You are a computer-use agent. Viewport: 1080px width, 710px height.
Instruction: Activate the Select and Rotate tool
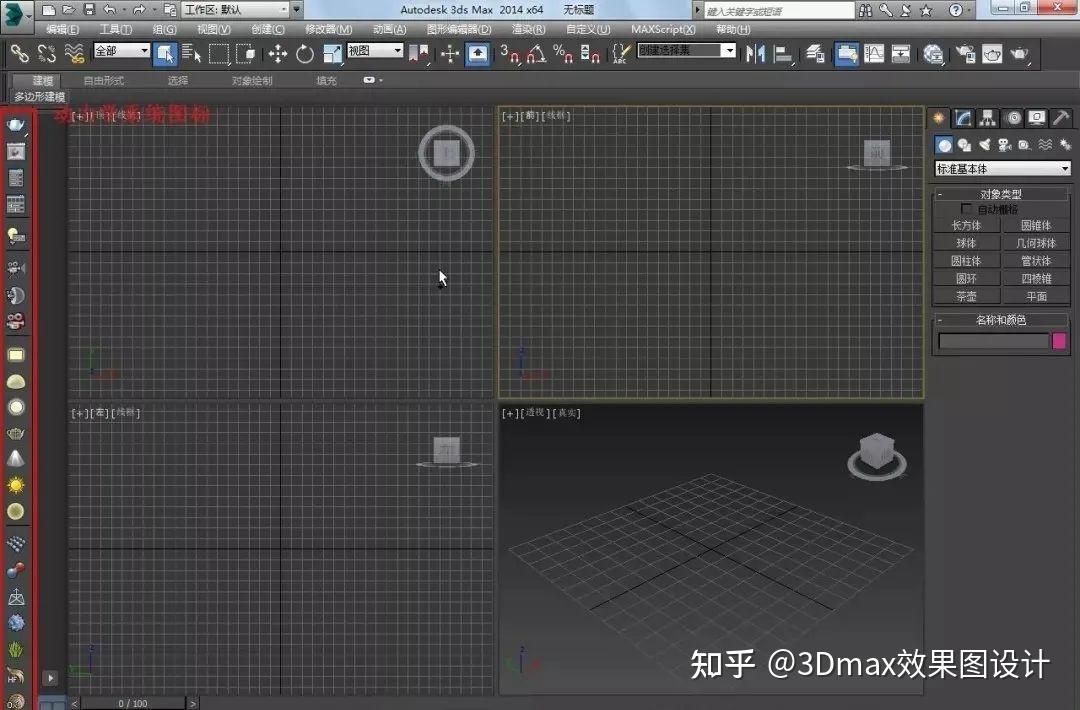[304, 53]
